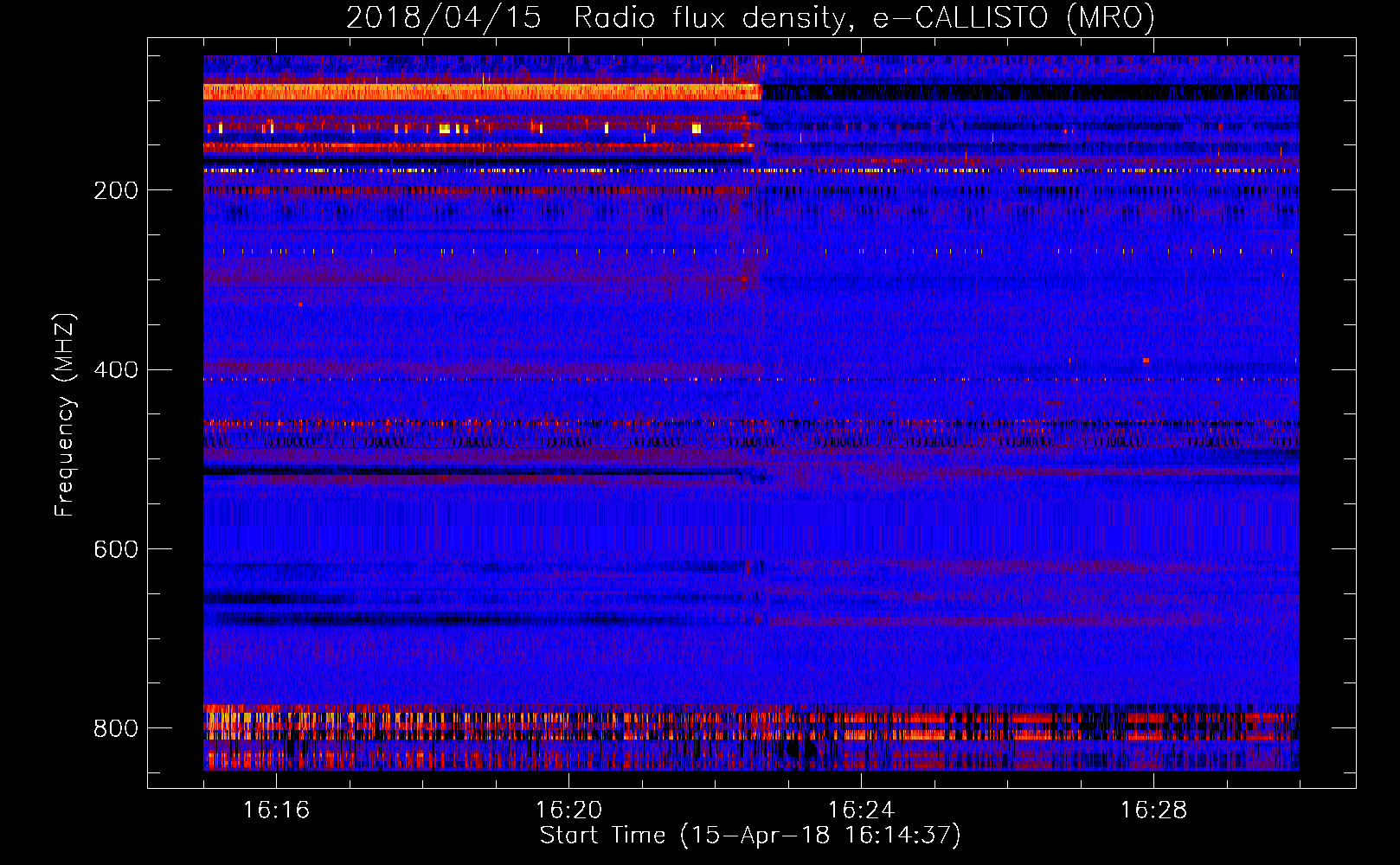This screenshot has width=1400, height=865.
Task: Click the 16:28 time tick label
Action: pyautogui.click(x=1153, y=811)
